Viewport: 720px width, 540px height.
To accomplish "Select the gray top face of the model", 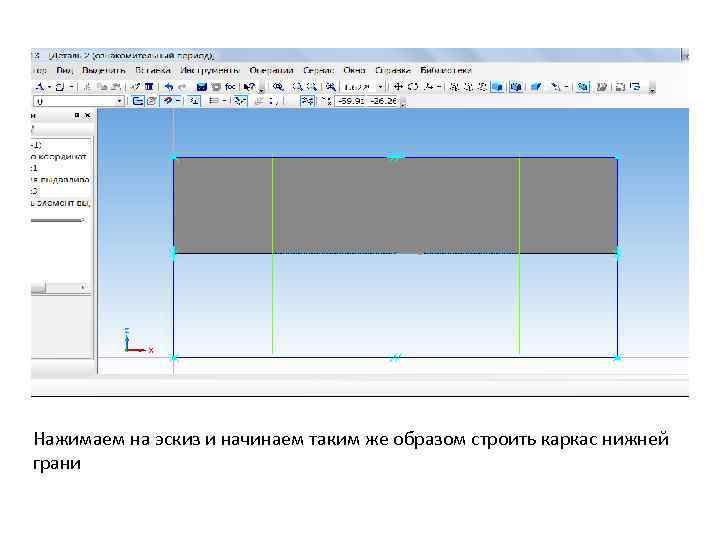I will tap(395, 205).
